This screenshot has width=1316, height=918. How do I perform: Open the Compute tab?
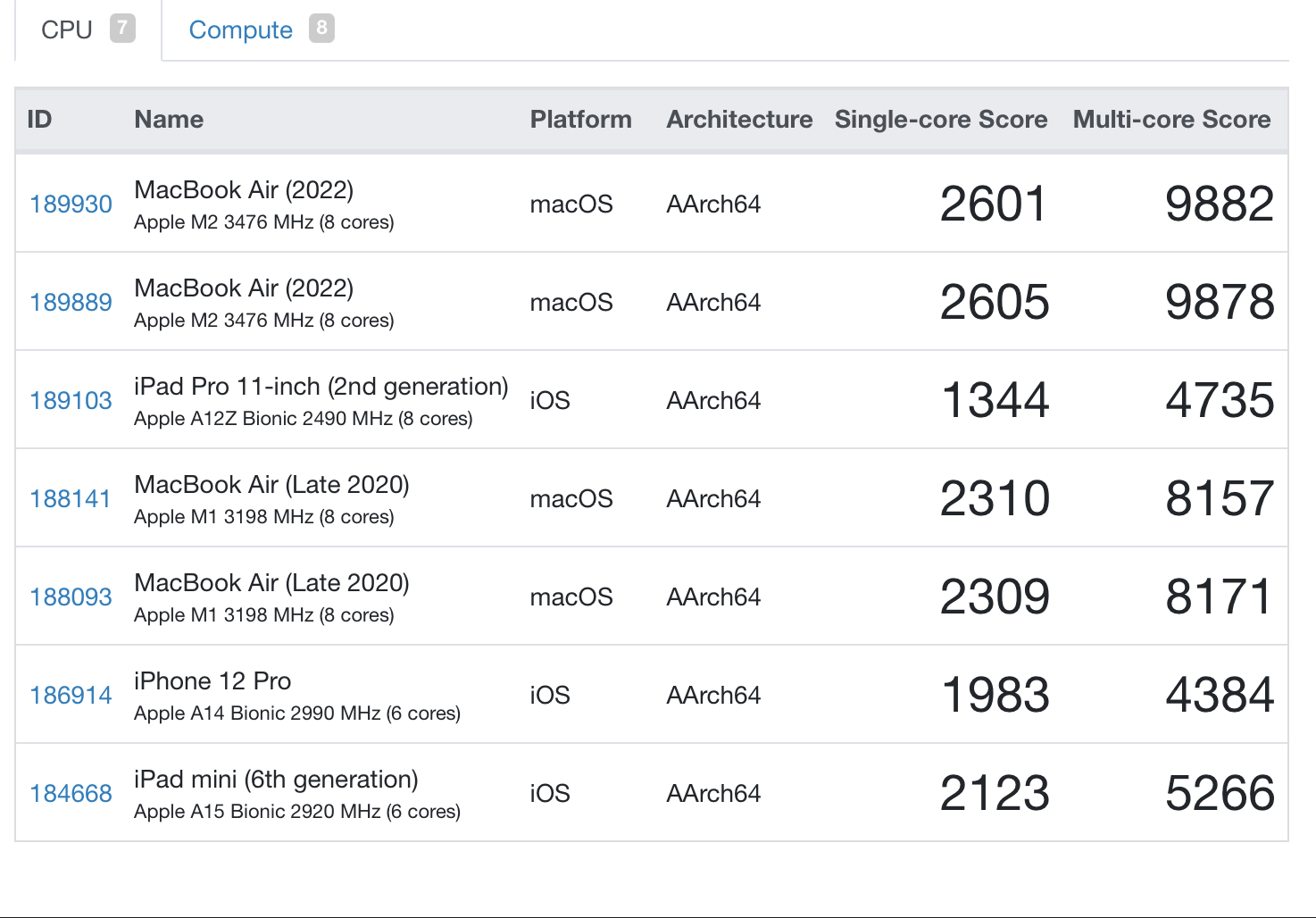[x=261, y=29]
